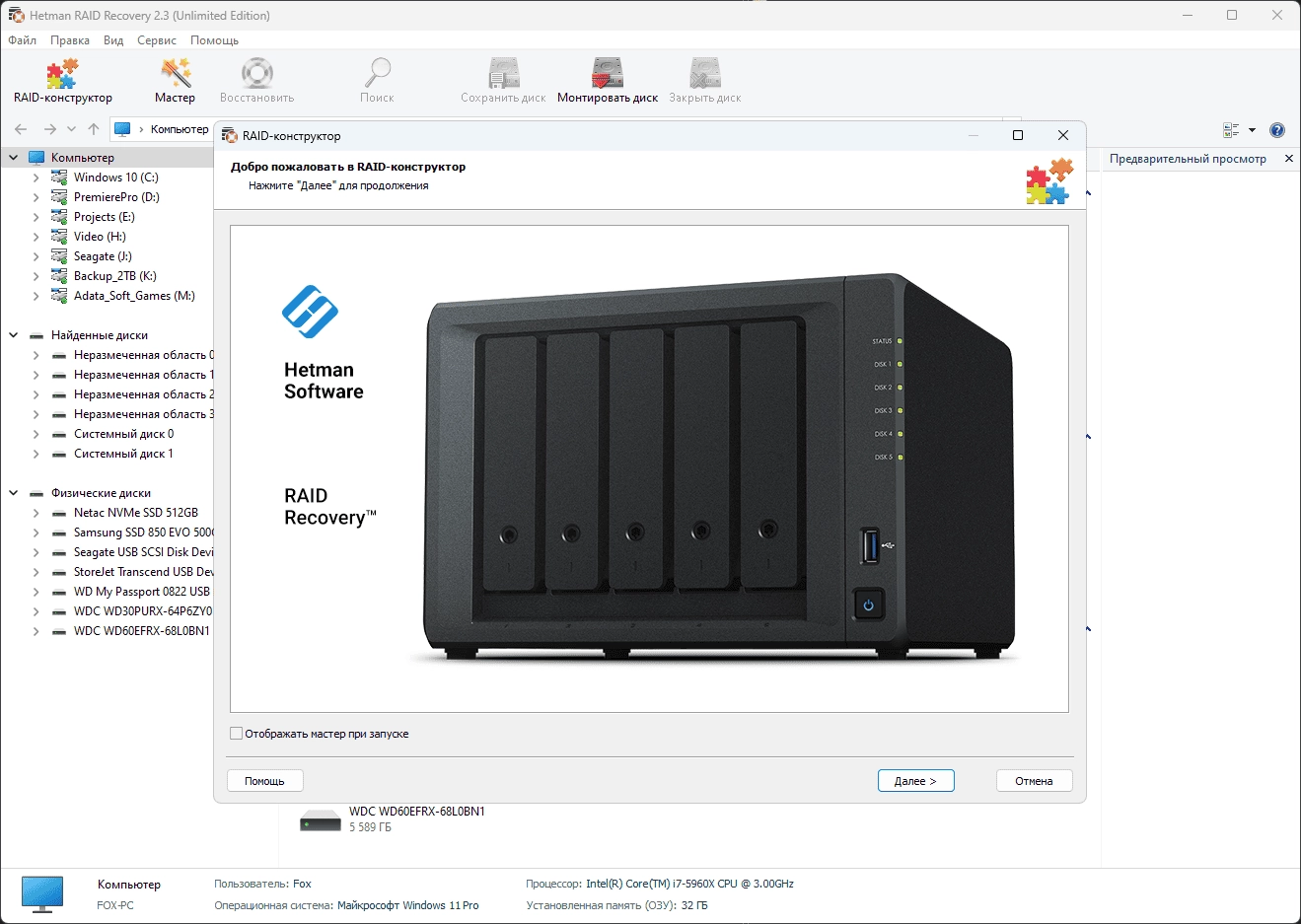This screenshot has width=1301, height=924.
Task: Click the Закрыть диск toolbar icon
Action: point(705,81)
